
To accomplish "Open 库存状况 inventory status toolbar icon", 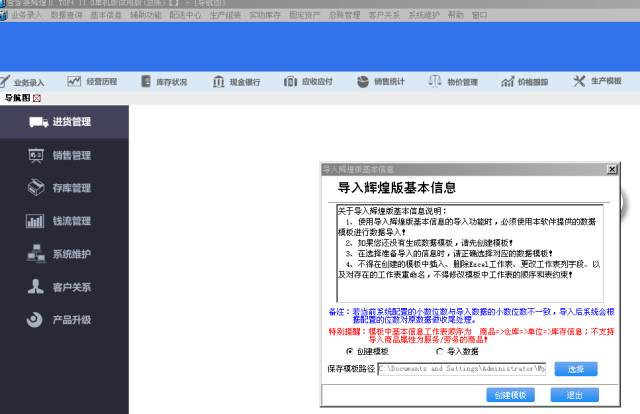I will (x=164, y=82).
